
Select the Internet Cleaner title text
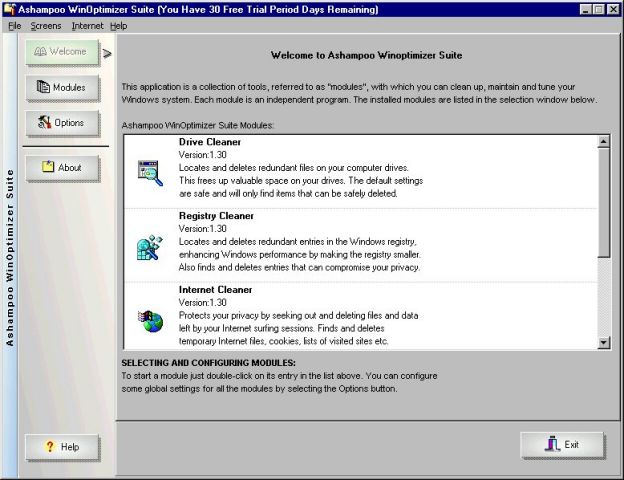(215, 290)
